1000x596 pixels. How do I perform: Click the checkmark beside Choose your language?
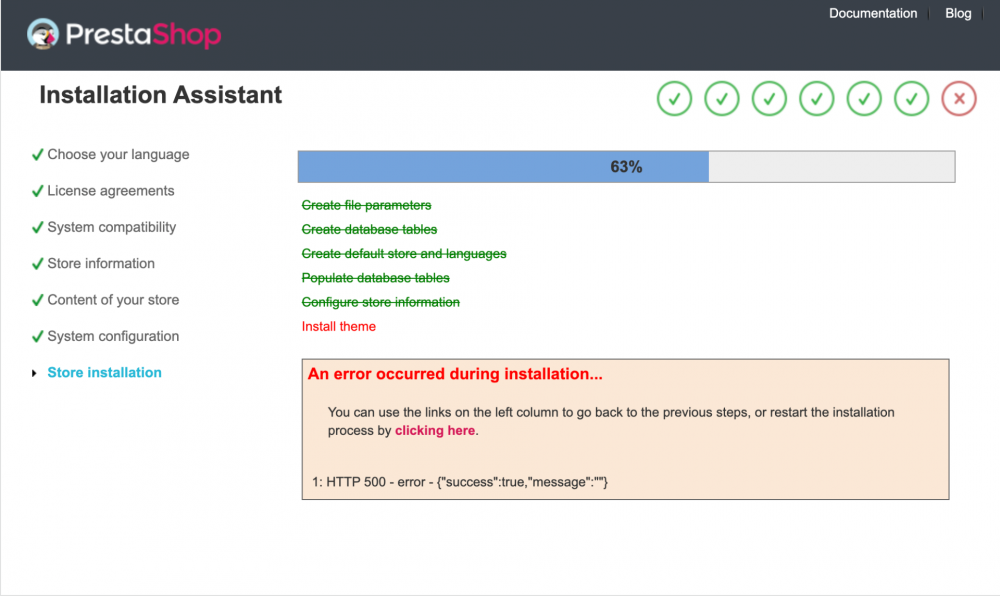(x=38, y=154)
